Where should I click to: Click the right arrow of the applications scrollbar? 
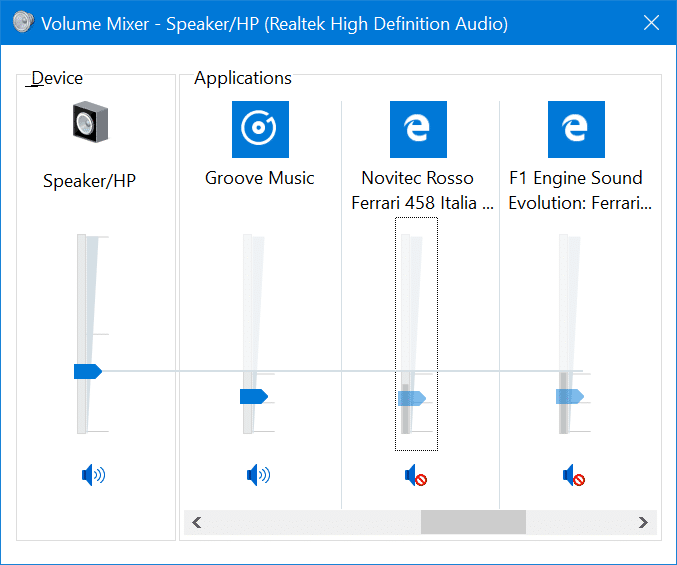pyautogui.click(x=643, y=522)
